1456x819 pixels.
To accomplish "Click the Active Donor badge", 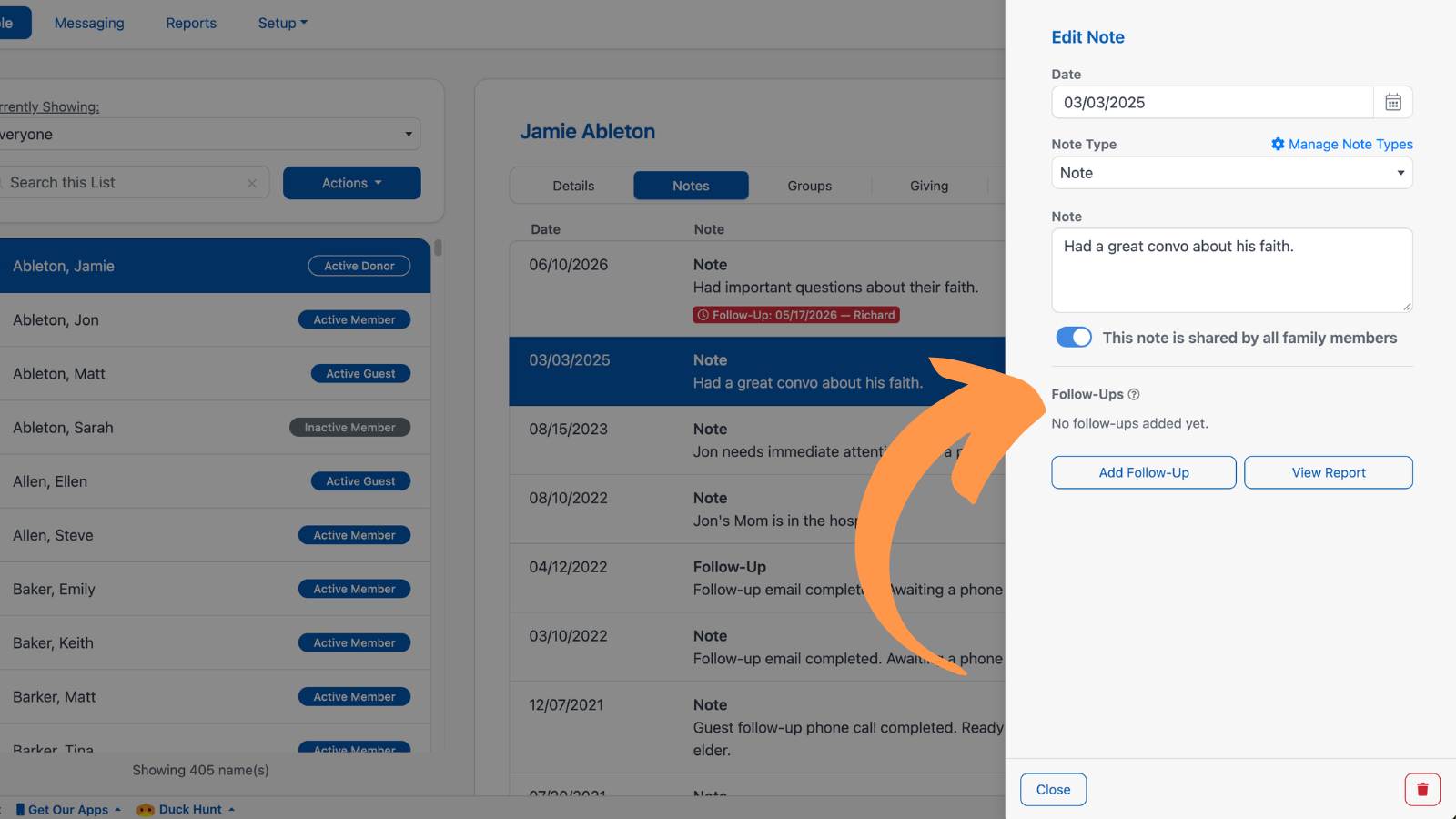I will [x=359, y=266].
